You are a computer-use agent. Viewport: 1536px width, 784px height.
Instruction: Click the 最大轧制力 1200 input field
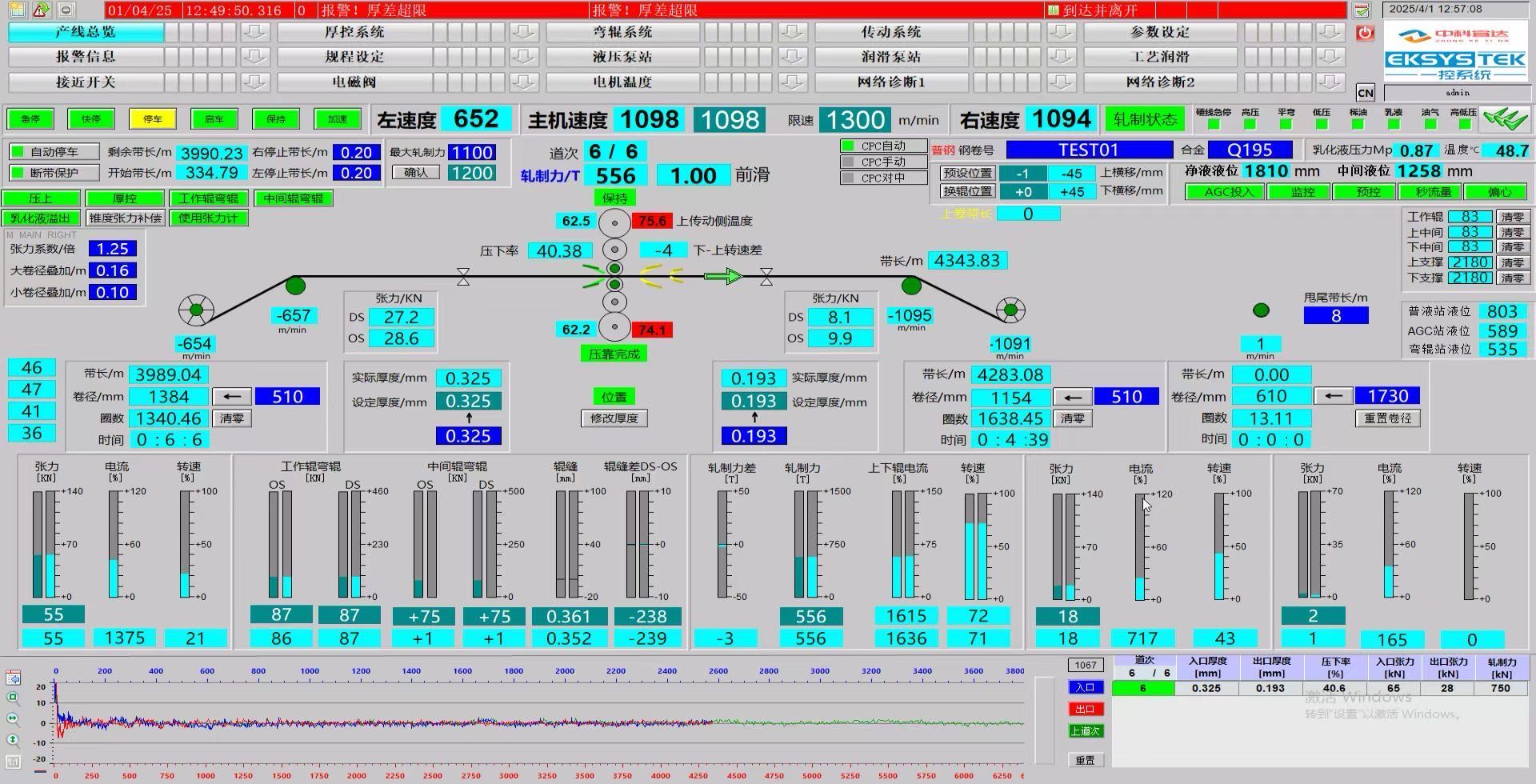pos(471,173)
